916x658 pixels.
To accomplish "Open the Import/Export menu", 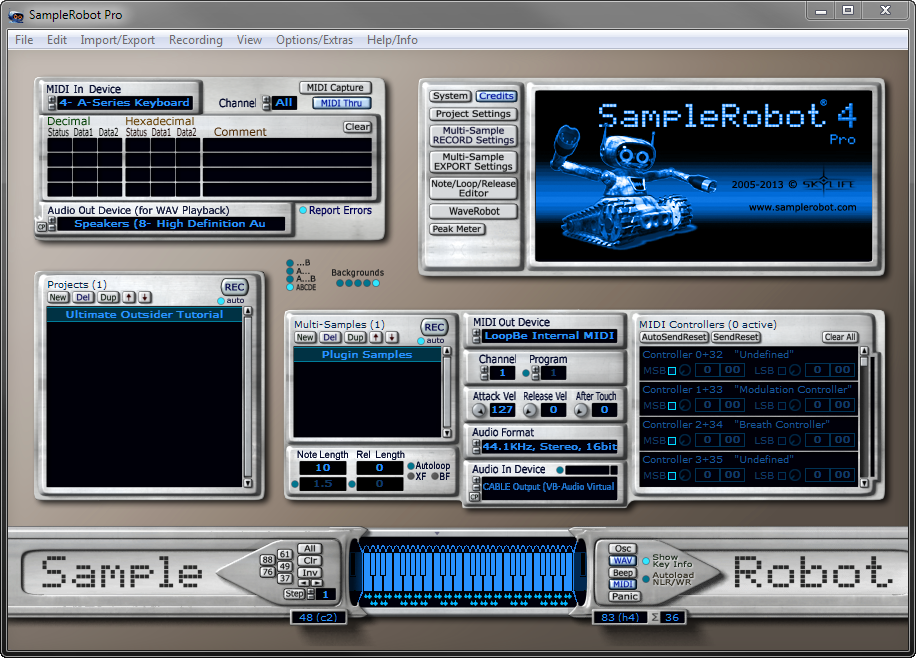I will (x=117, y=40).
